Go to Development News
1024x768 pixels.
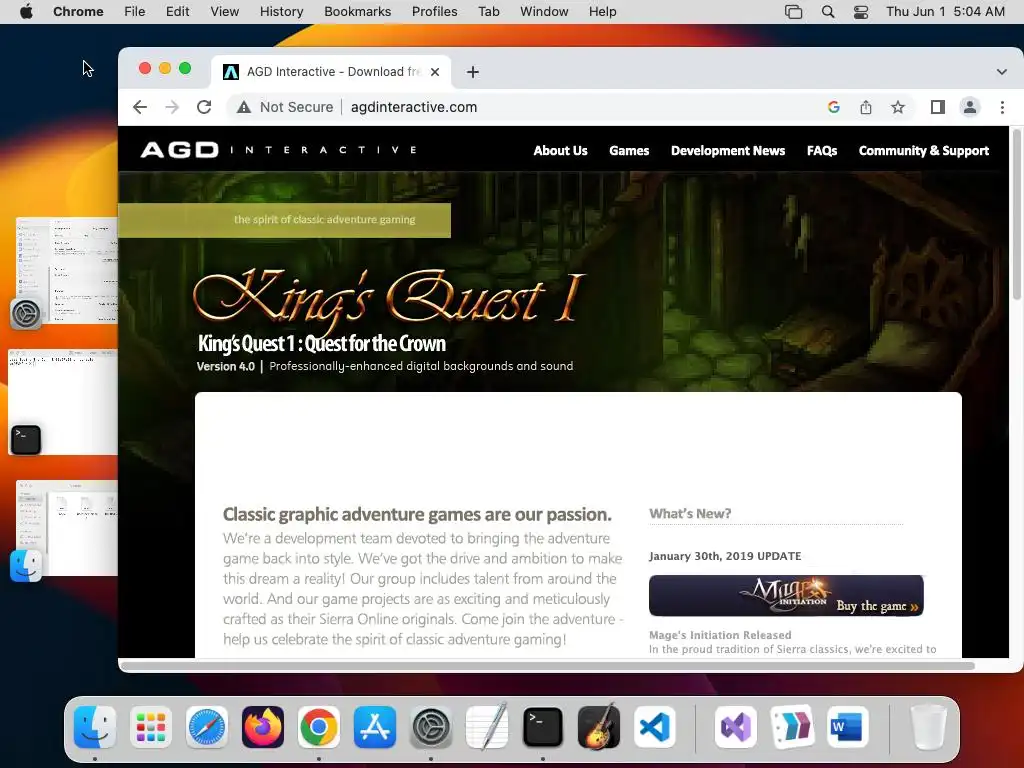(728, 151)
